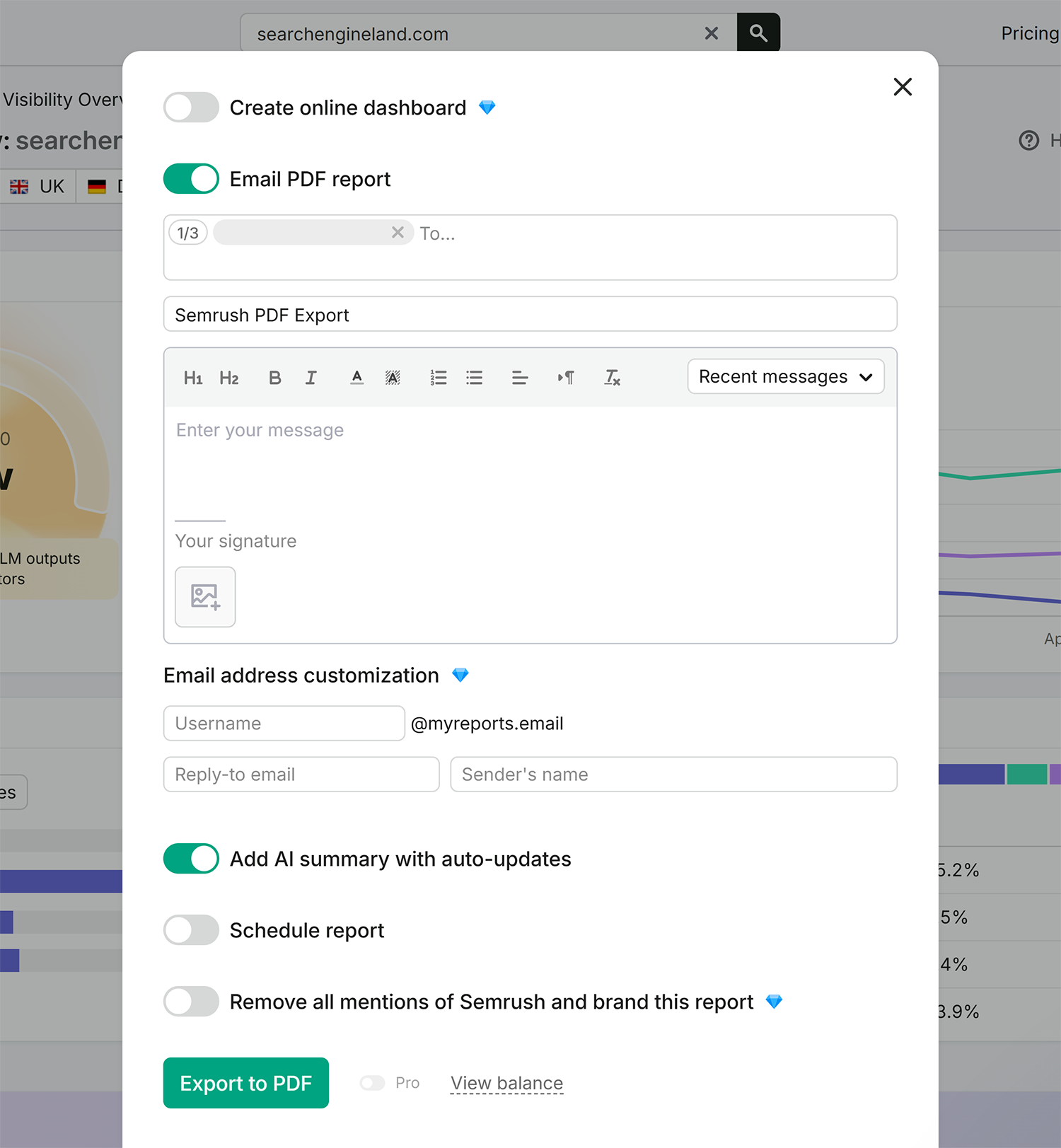The width and height of the screenshot is (1061, 1148).
Task: Enable Schedule report toggle
Action: (191, 930)
